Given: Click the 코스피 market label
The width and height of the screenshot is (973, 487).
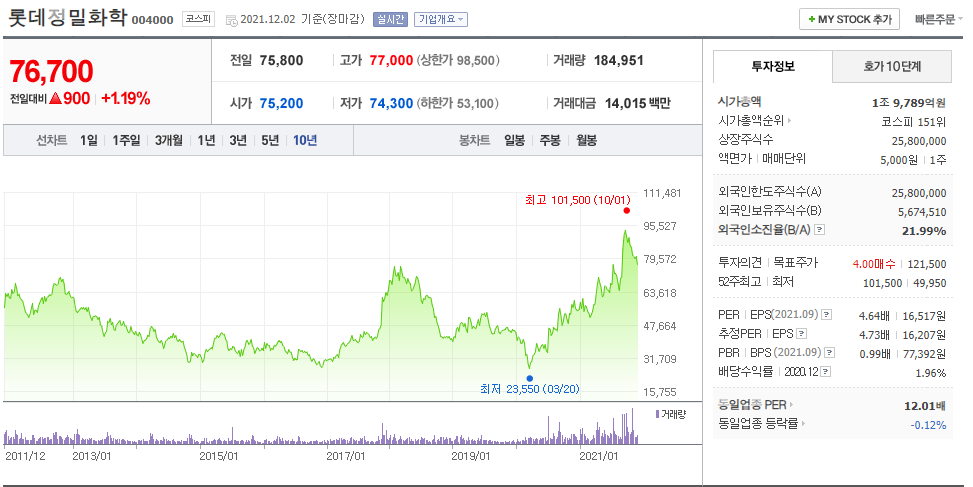Looking at the screenshot, I should [x=199, y=19].
